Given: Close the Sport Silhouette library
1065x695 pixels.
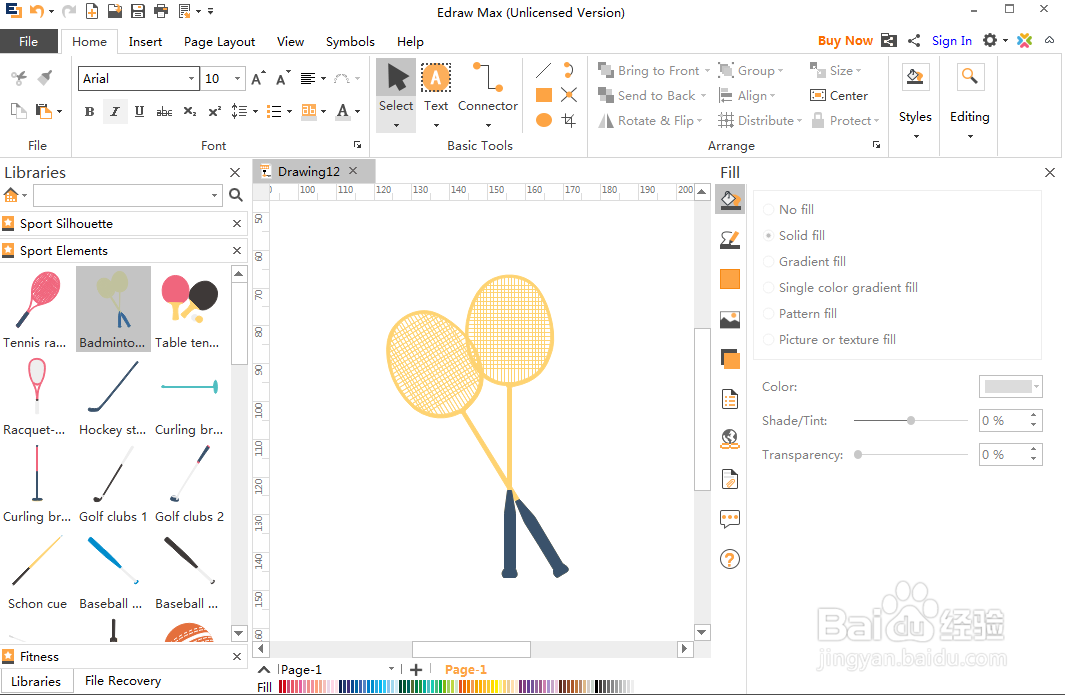Looking at the screenshot, I should click(237, 224).
